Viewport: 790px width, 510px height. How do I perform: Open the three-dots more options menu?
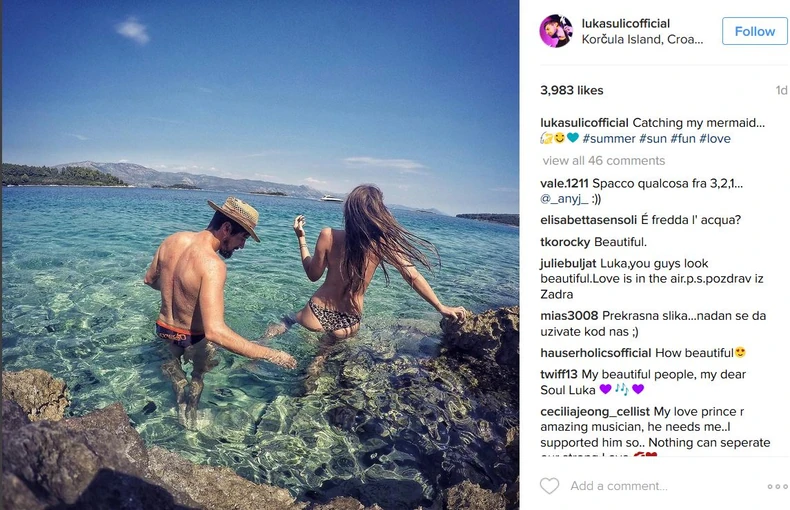click(777, 486)
